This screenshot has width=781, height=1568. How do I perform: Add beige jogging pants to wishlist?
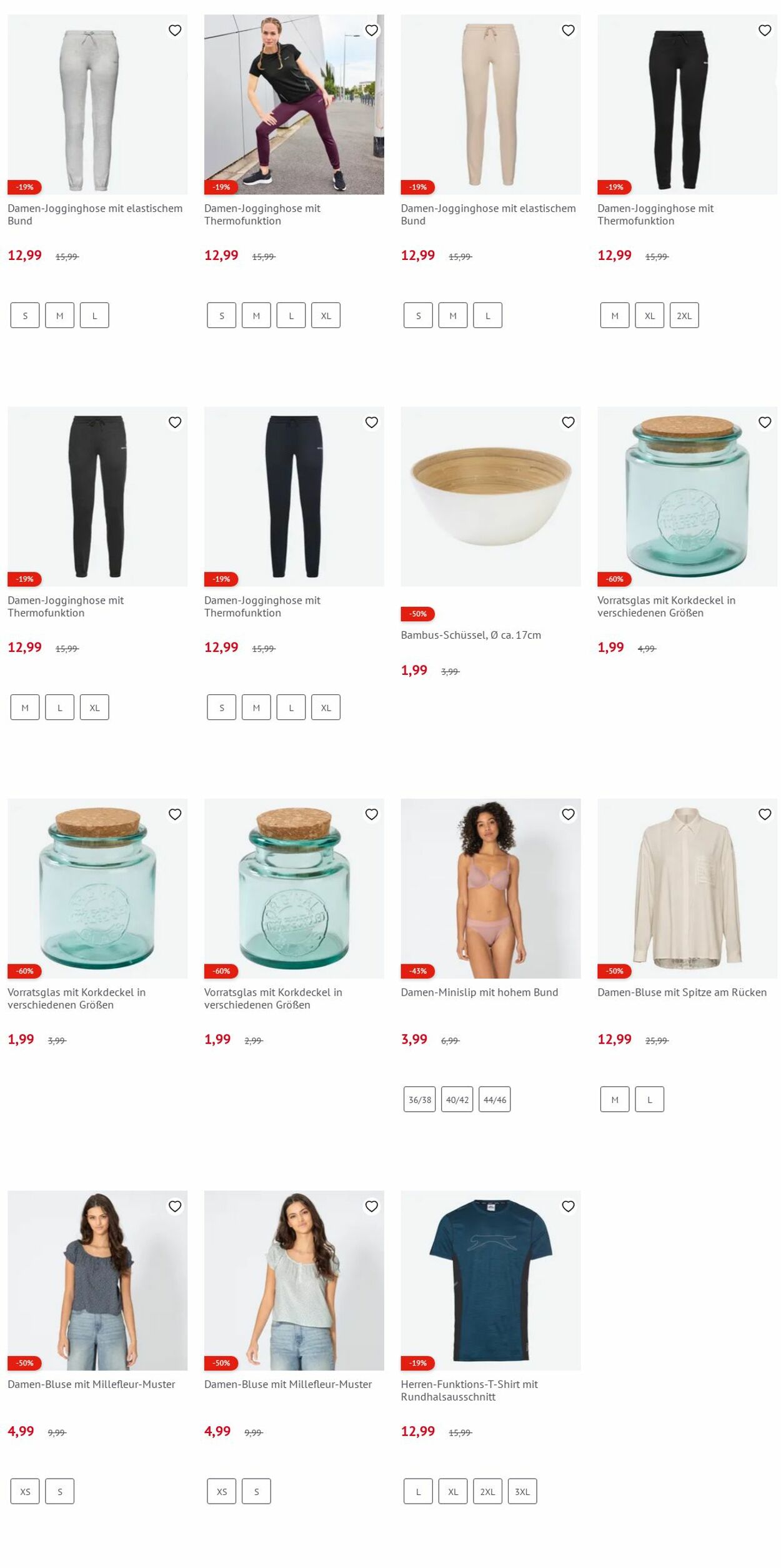pyautogui.click(x=568, y=30)
